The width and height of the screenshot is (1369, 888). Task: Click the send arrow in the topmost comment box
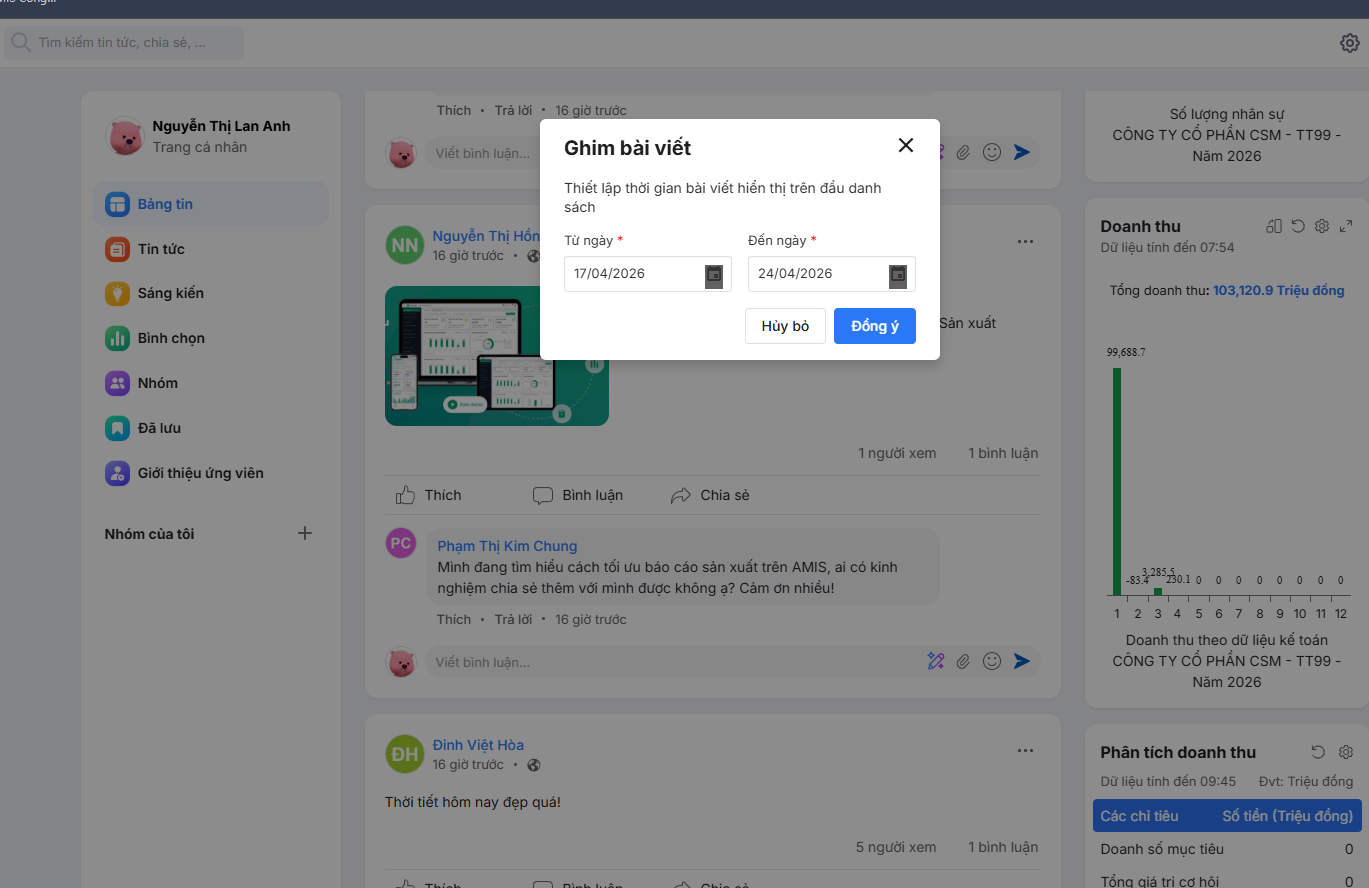(x=1021, y=152)
